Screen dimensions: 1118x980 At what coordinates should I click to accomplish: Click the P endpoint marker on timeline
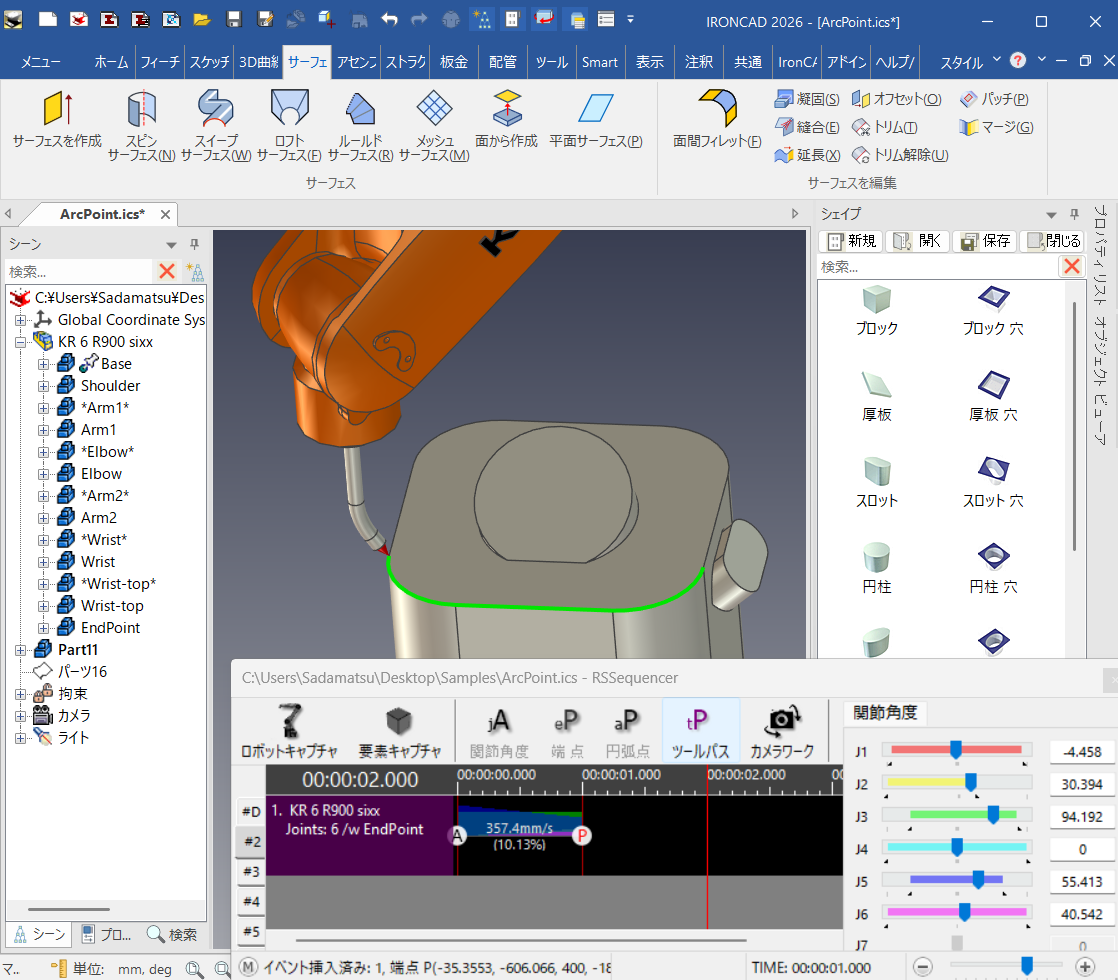[x=582, y=835]
